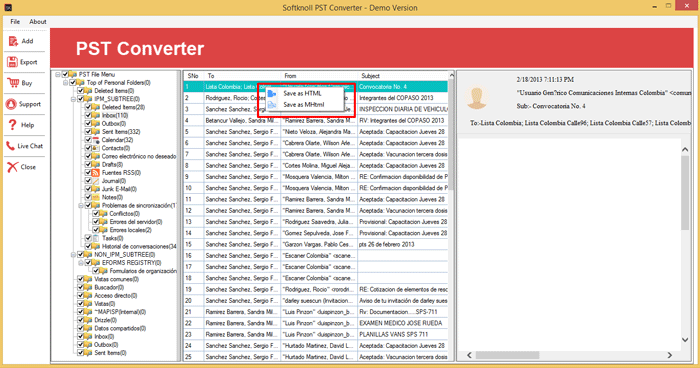
Task: Collapse the PST File Menu tree node
Action: 58,75
